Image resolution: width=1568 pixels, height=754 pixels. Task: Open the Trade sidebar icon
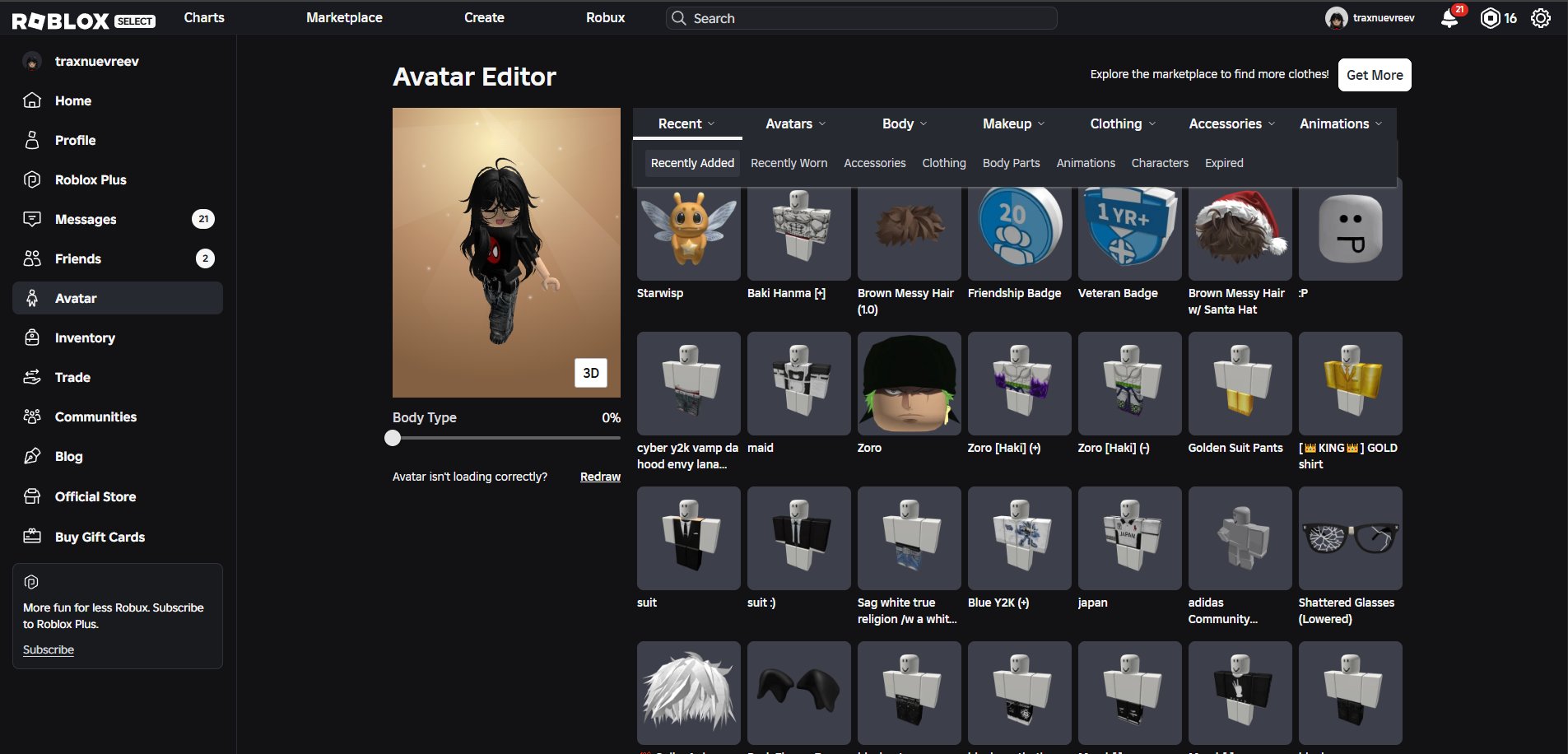click(32, 377)
